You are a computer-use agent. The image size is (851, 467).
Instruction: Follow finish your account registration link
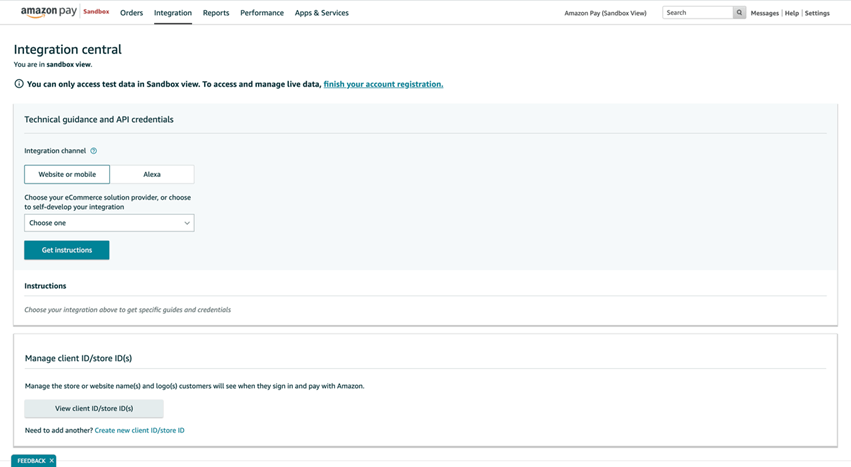tap(383, 84)
